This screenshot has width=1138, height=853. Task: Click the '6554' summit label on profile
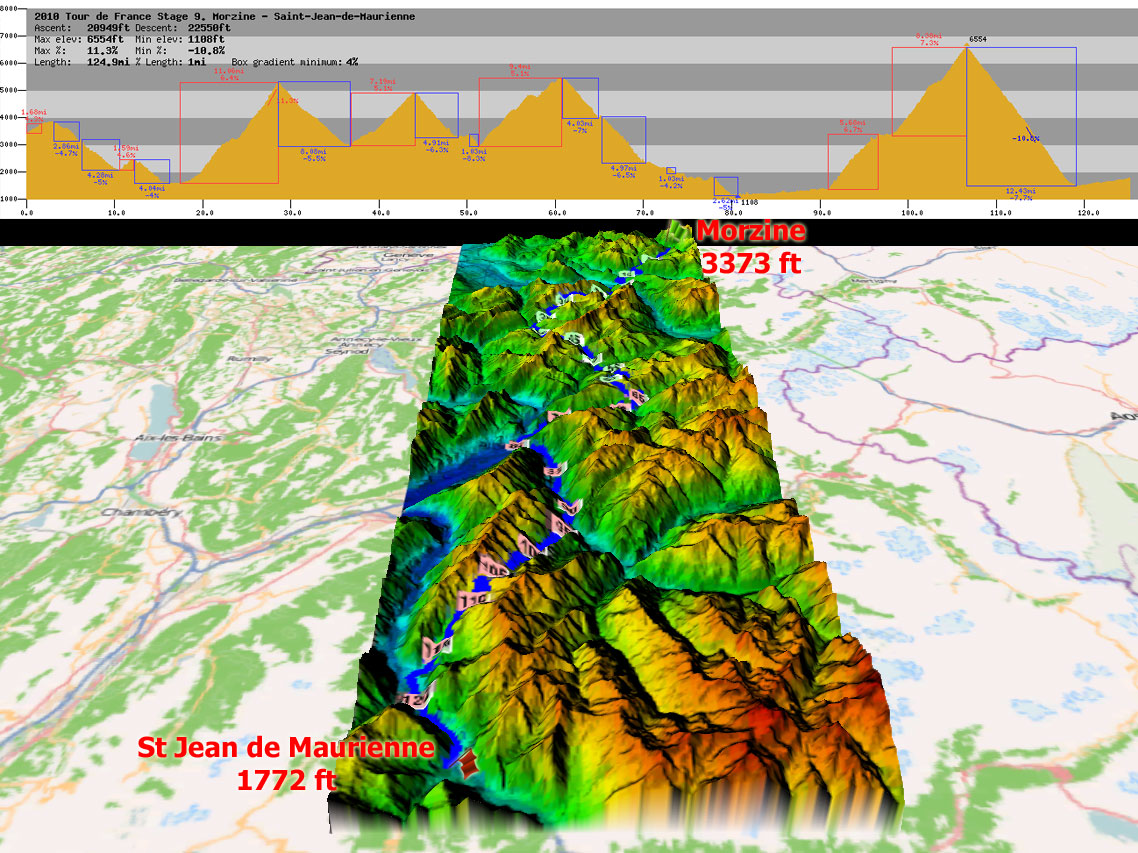pyautogui.click(x=978, y=39)
